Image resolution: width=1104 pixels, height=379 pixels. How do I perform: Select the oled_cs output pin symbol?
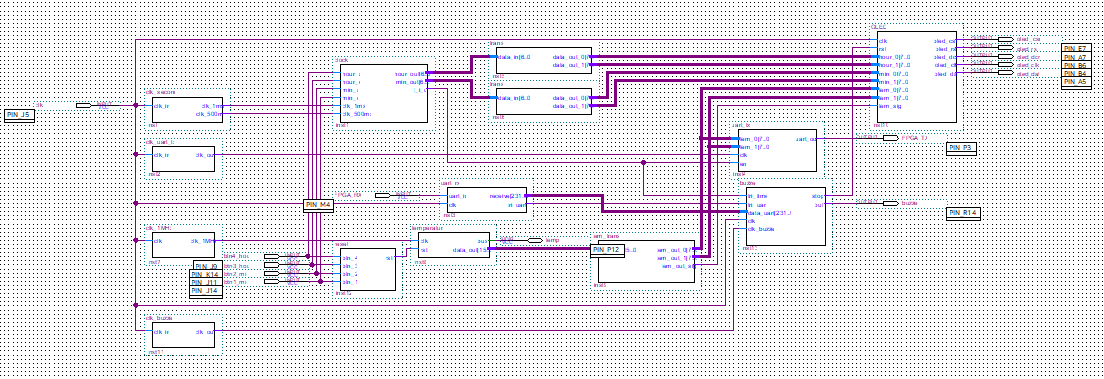click(x=1005, y=39)
